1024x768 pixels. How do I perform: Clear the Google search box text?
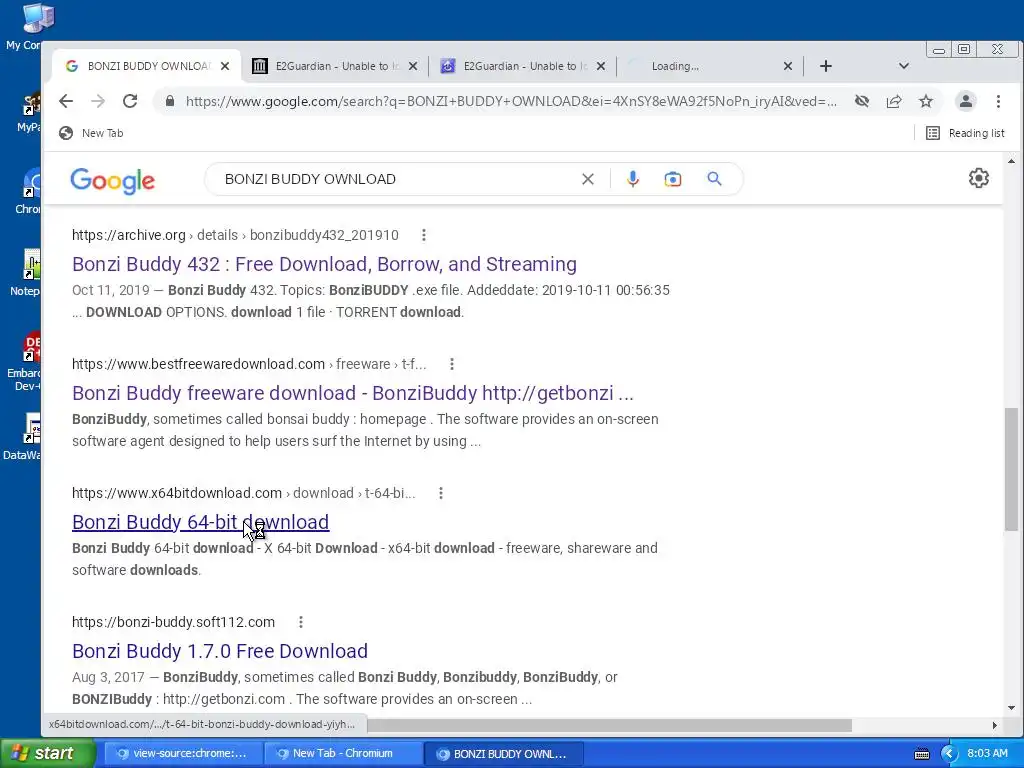point(588,179)
